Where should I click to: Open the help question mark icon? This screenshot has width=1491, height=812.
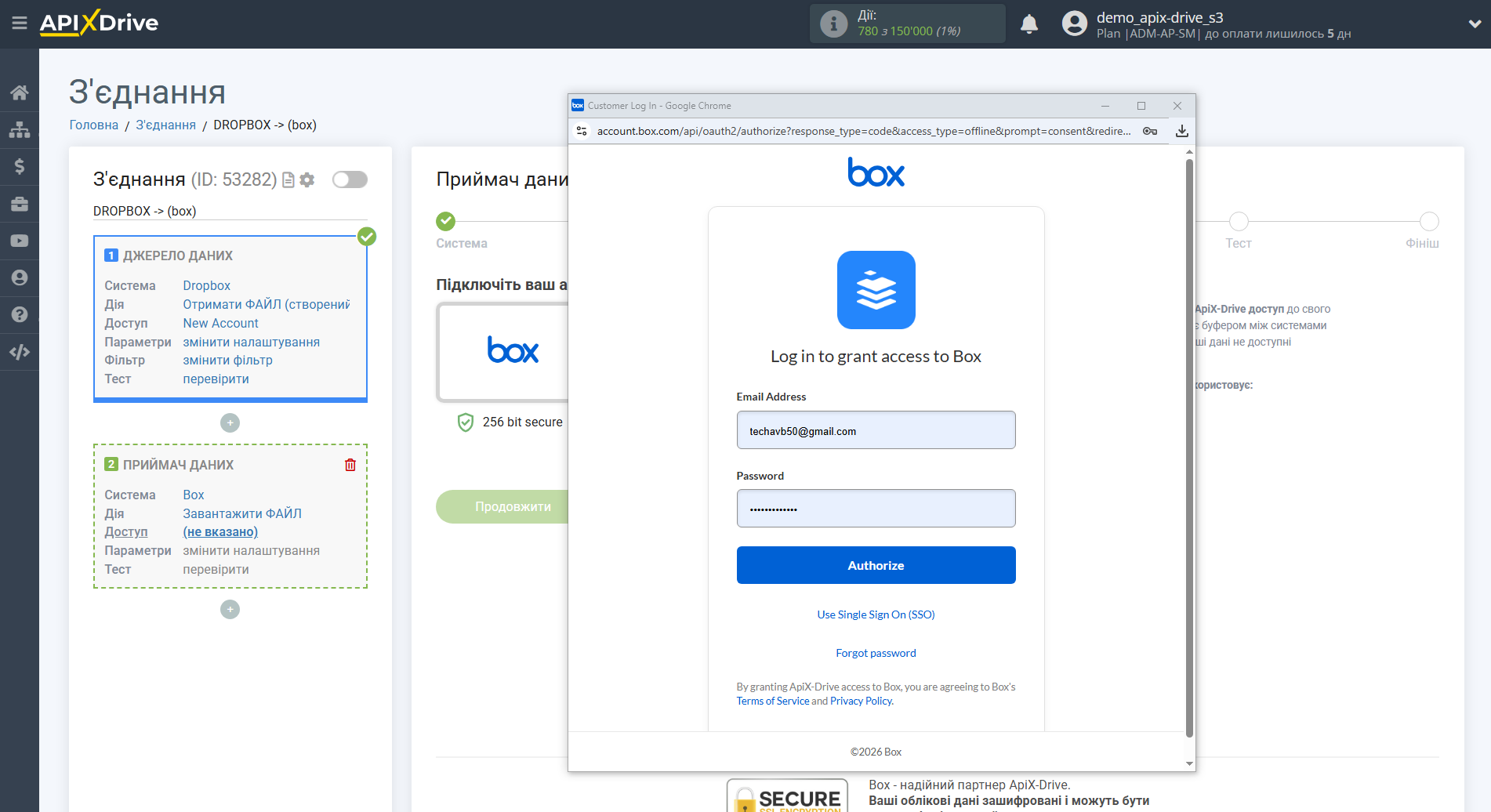pos(19,314)
